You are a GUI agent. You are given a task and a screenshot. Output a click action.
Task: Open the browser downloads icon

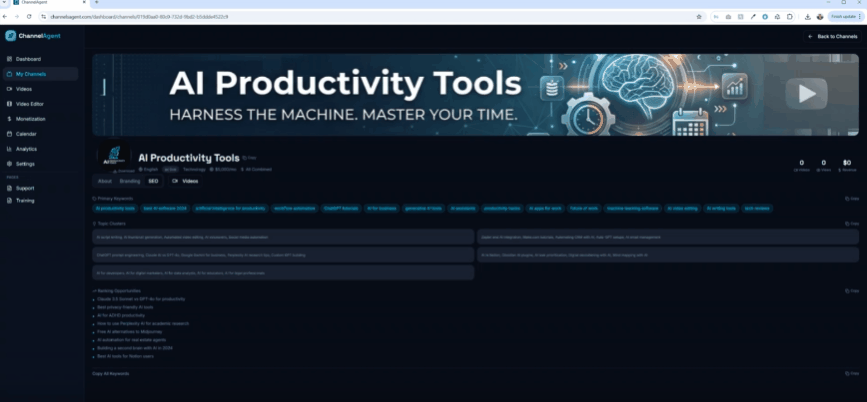(807, 17)
